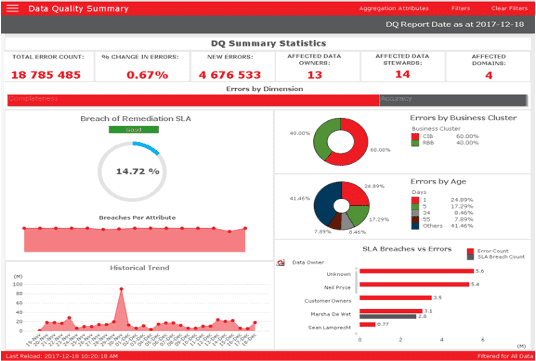536x361 pixels.
Task: Click the 14.72 % SLA breach gauge
Action: pyautogui.click(x=132, y=171)
